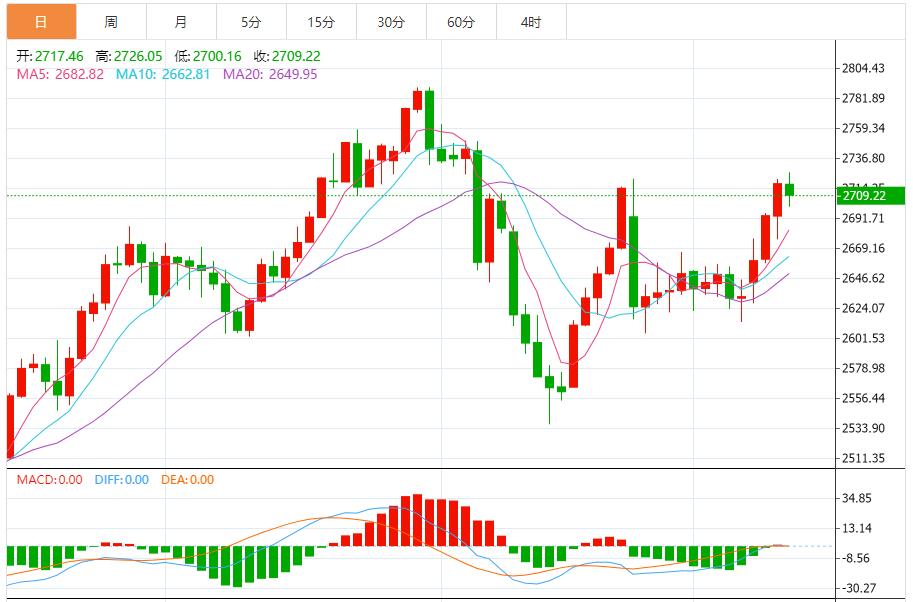Viewport: 913px width, 602px height.
Task: Open the 月 monthly chart tab
Action: [180, 22]
